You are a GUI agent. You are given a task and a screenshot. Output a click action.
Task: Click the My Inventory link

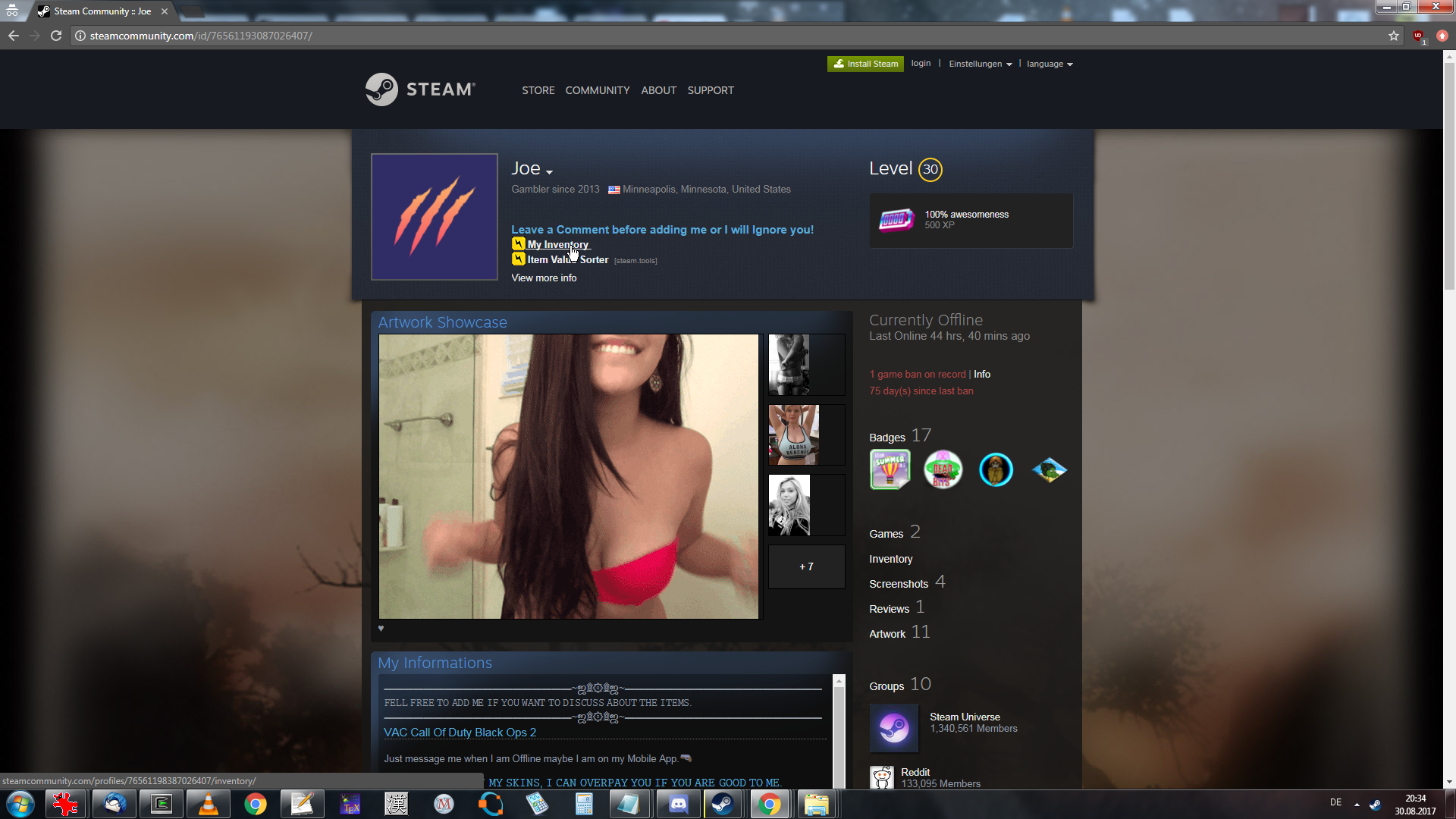557,244
